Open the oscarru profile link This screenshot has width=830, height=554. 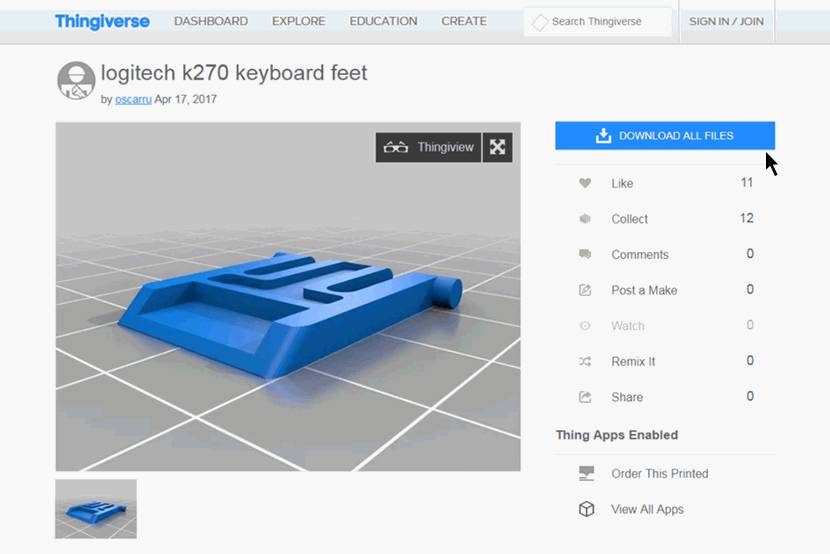[133, 99]
